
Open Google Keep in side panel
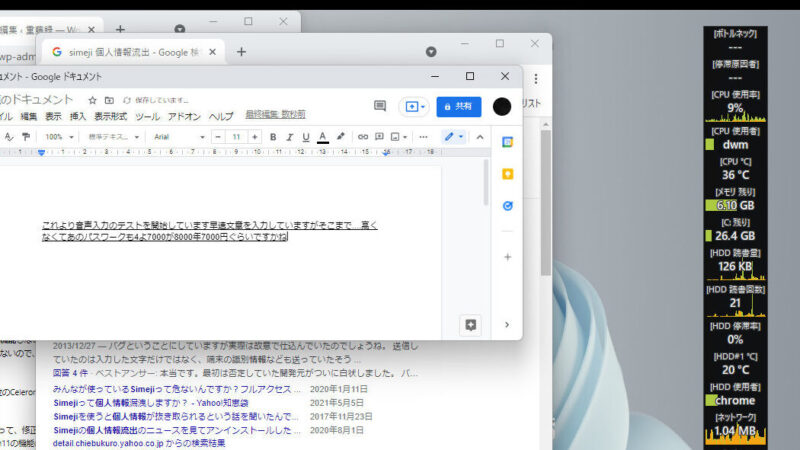(x=507, y=174)
